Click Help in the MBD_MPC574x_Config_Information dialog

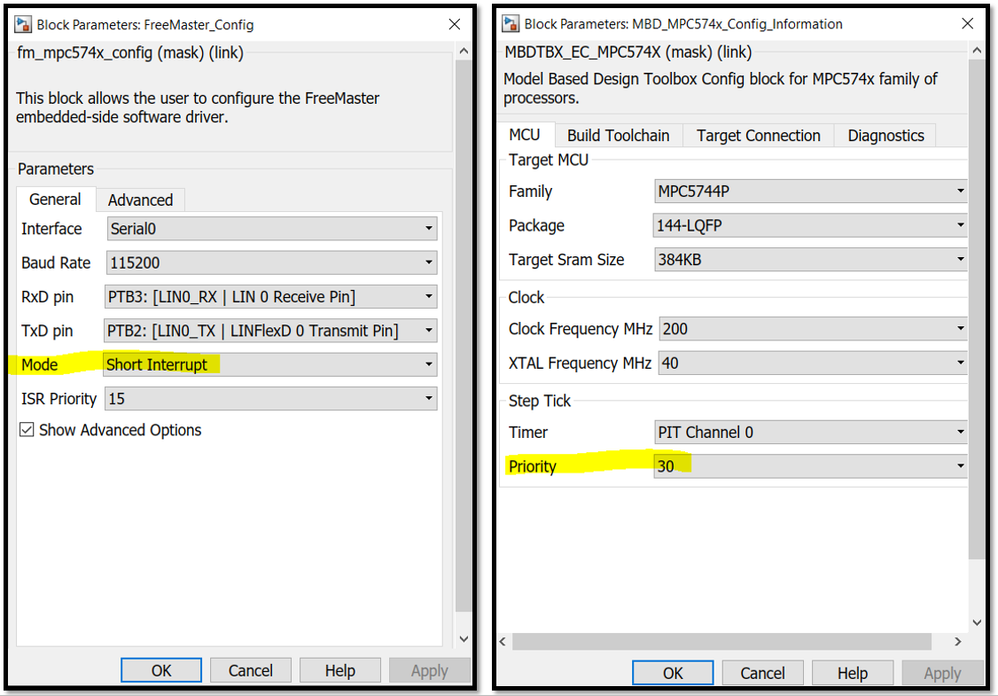coord(852,673)
